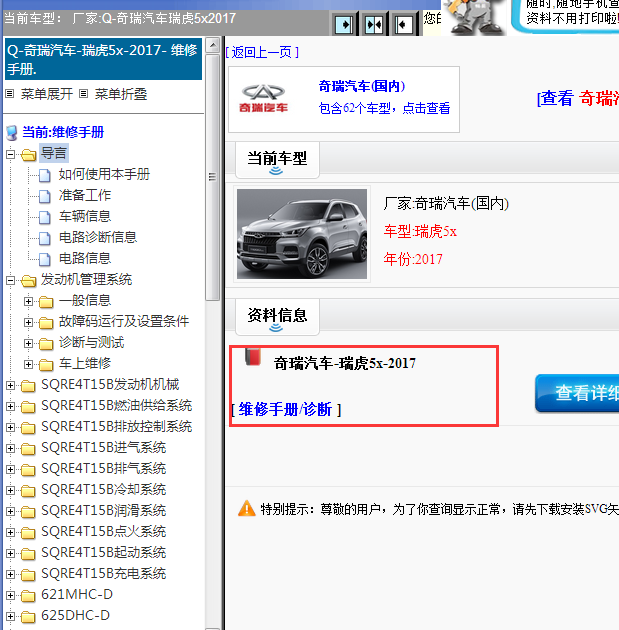The height and width of the screenshot is (630, 619).
Task: Click the Q-奇瑞汽车-瑞虎5x-2017- 维修手册 title
Action: (103, 59)
